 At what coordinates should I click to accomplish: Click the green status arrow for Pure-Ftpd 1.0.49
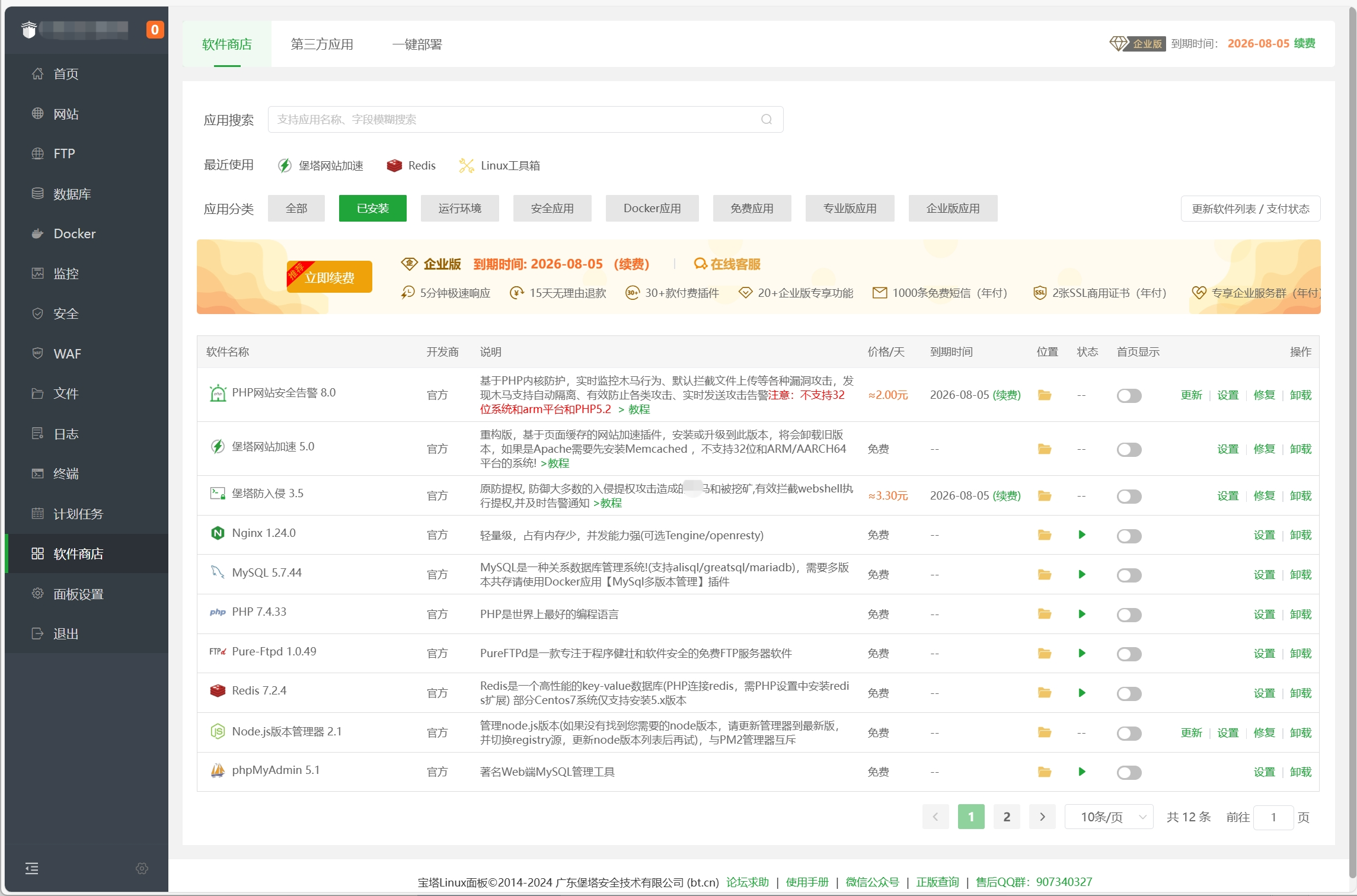[x=1082, y=653]
